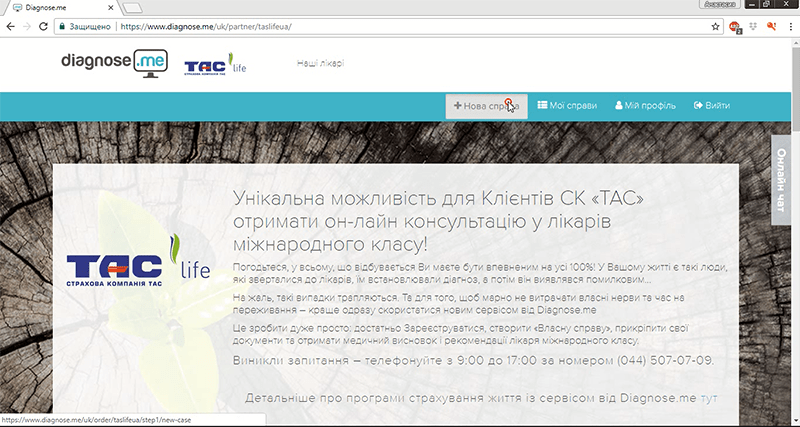This screenshot has width=800, height=427.
Task: Open the Онлайн чат side tab
Action: [781, 180]
